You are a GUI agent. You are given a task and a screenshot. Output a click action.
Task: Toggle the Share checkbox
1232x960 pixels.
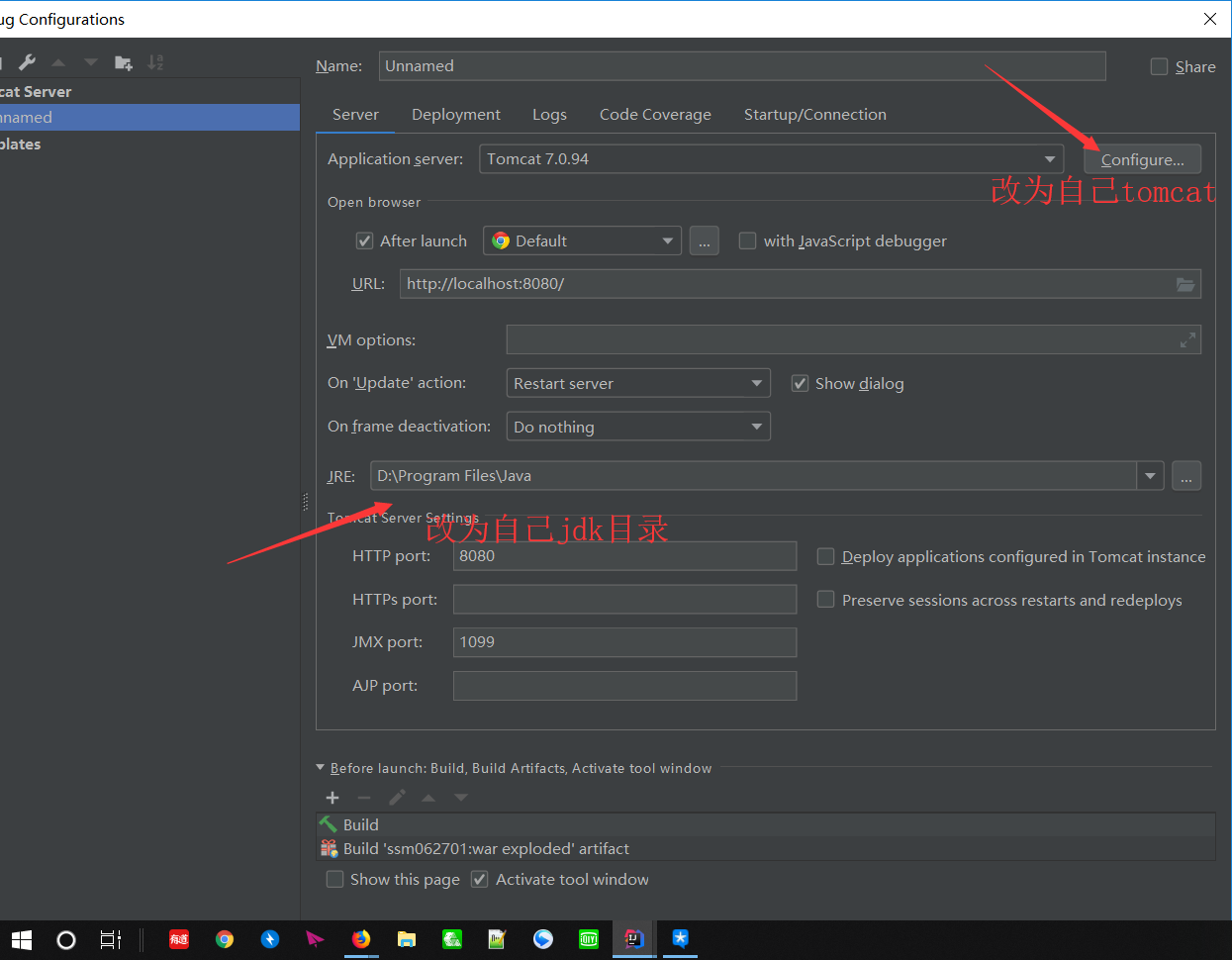click(x=1159, y=66)
